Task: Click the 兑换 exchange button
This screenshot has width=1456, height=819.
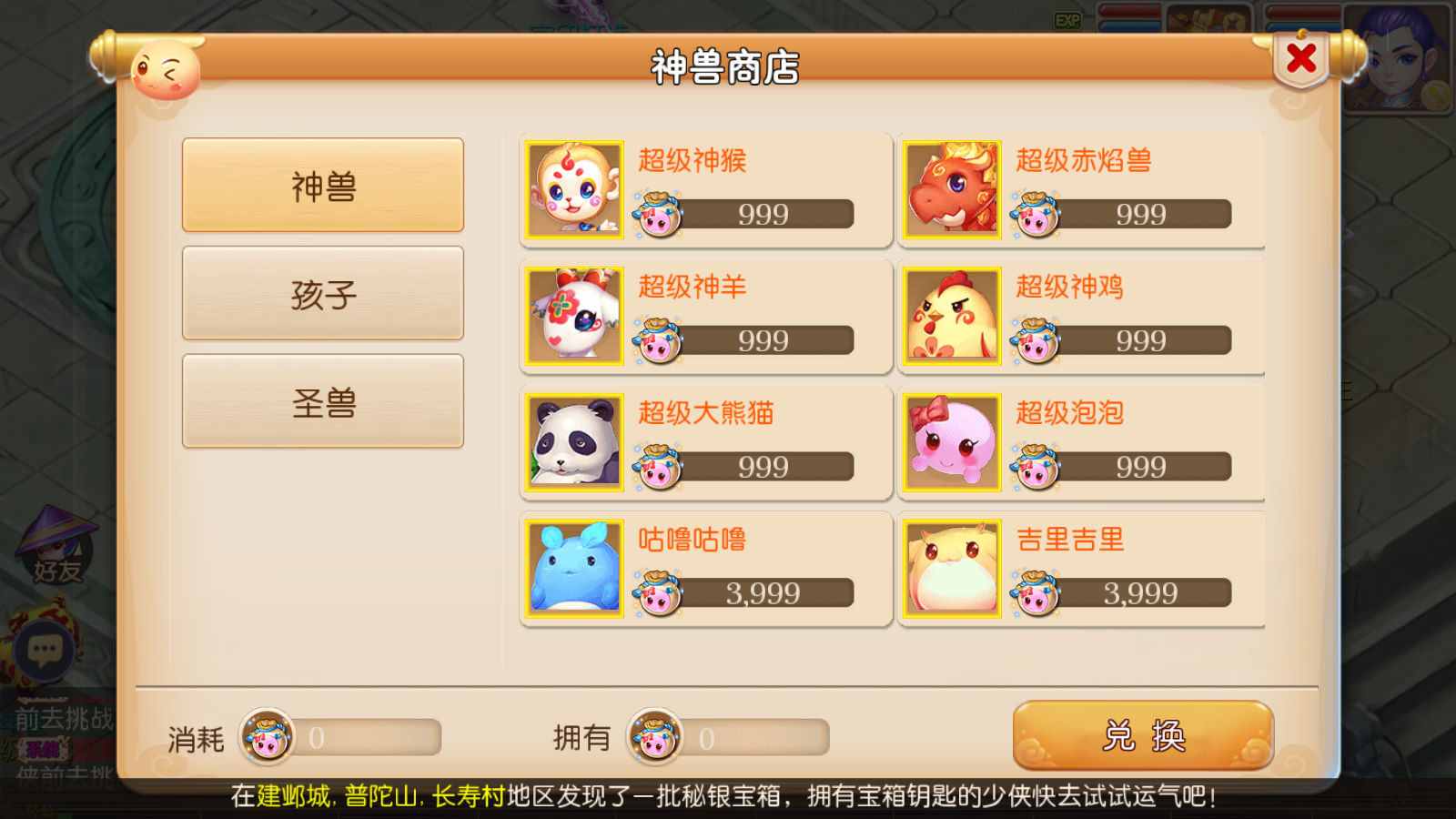Action: point(1143,735)
